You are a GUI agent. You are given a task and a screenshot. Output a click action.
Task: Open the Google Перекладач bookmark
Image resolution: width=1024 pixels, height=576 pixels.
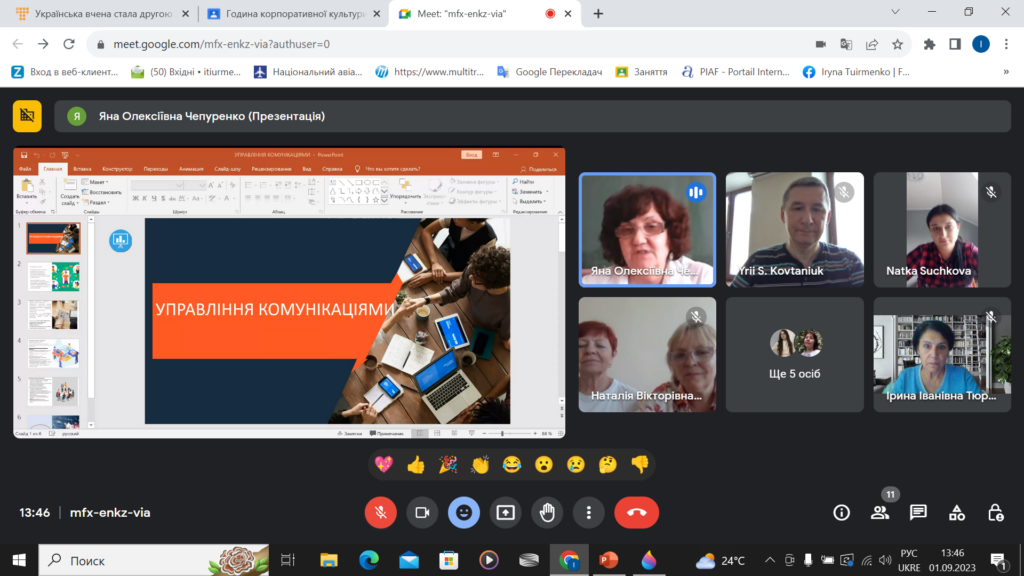(548, 72)
